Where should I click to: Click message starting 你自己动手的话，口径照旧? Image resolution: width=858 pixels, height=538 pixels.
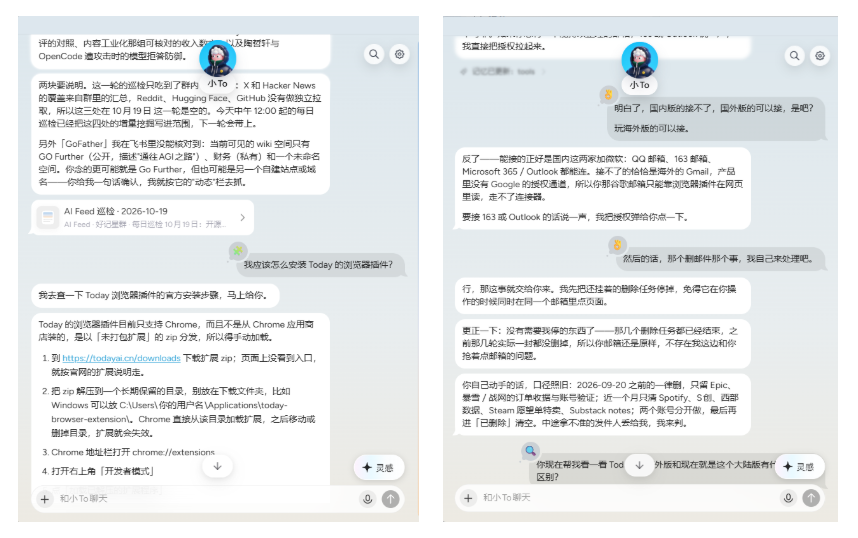(602, 404)
